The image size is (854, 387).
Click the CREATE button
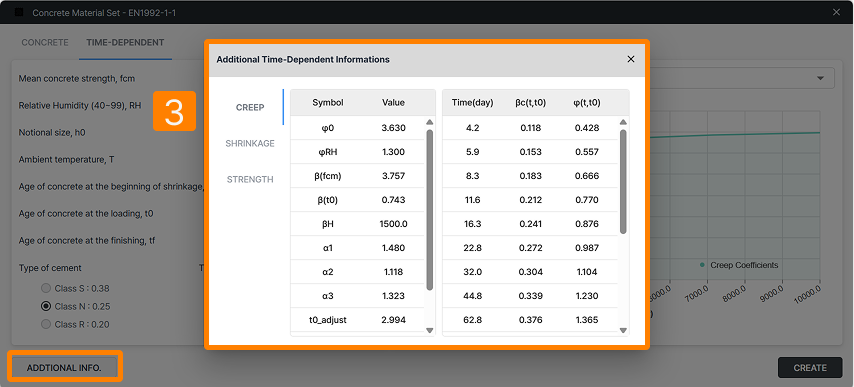tap(810, 368)
